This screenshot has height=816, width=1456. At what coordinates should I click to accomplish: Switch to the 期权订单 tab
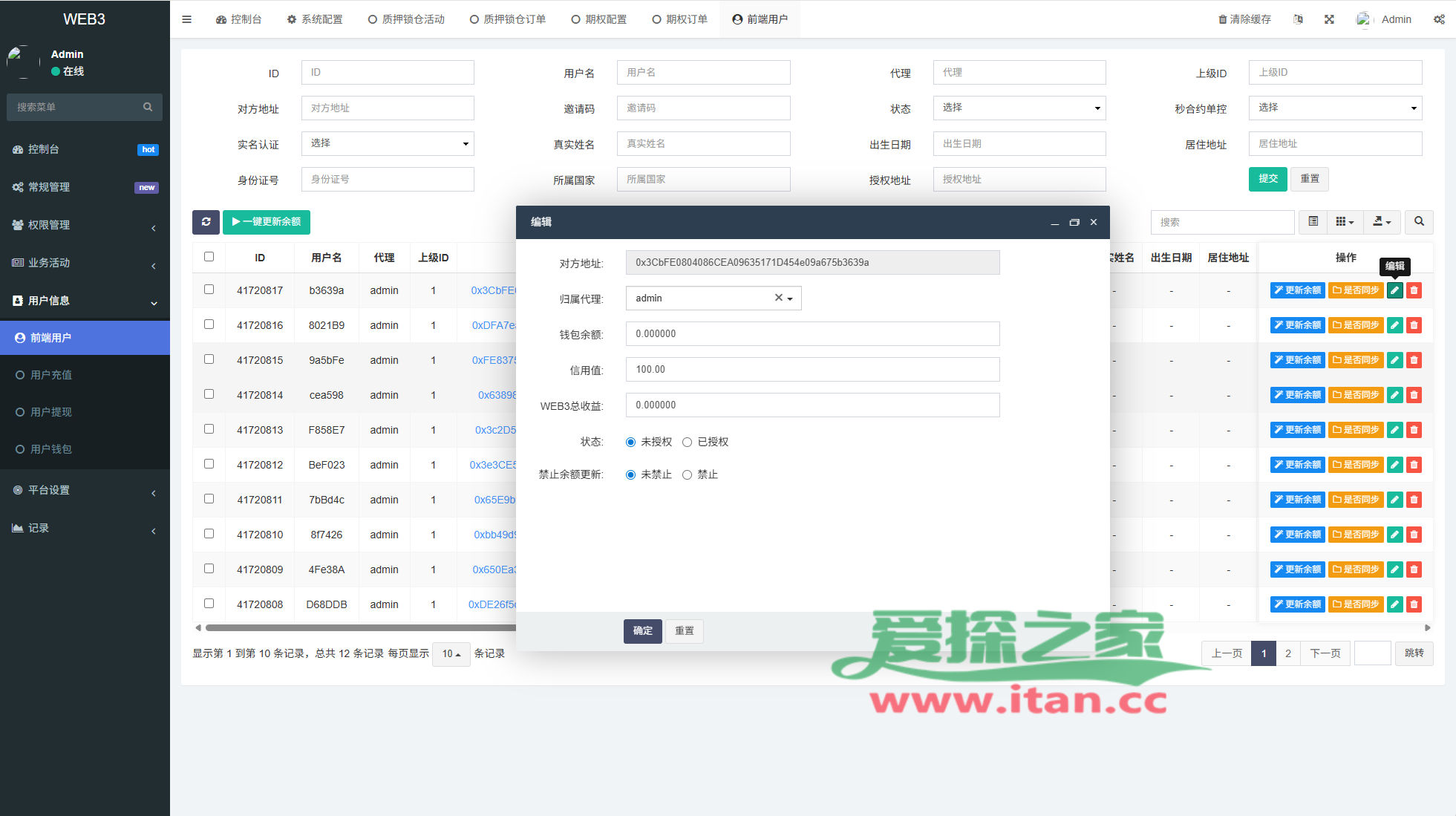[x=679, y=19]
